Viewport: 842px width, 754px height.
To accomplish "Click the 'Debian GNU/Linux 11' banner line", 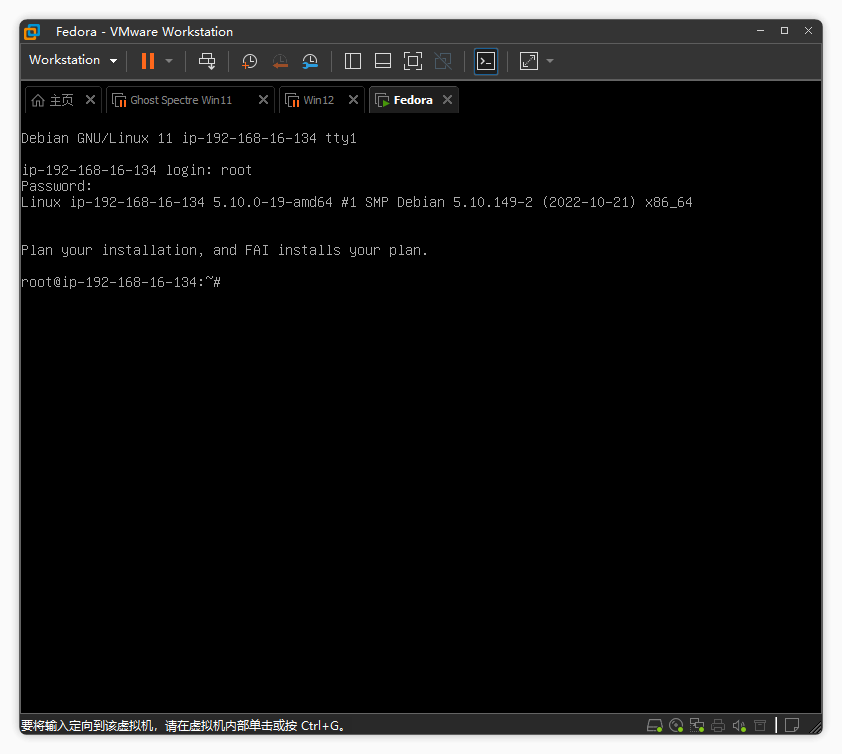I will tap(189, 139).
